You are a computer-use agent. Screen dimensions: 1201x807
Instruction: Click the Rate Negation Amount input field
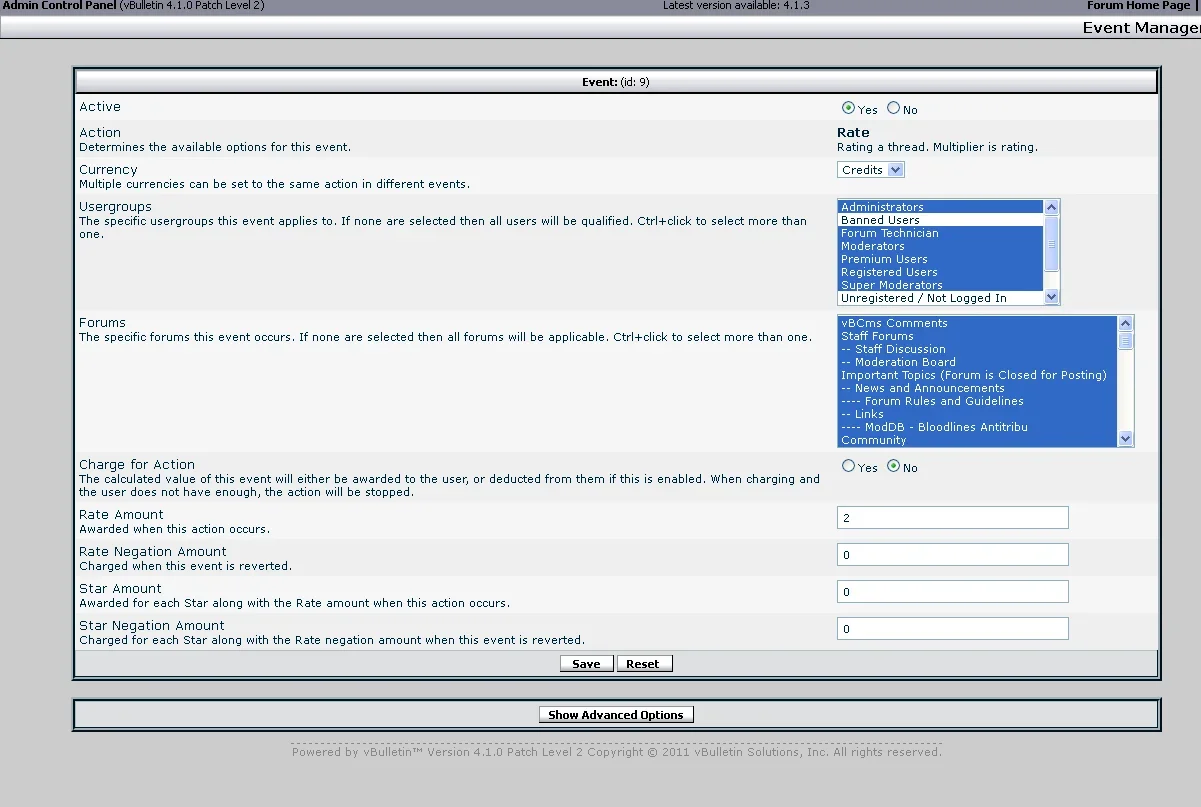pos(953,554)
